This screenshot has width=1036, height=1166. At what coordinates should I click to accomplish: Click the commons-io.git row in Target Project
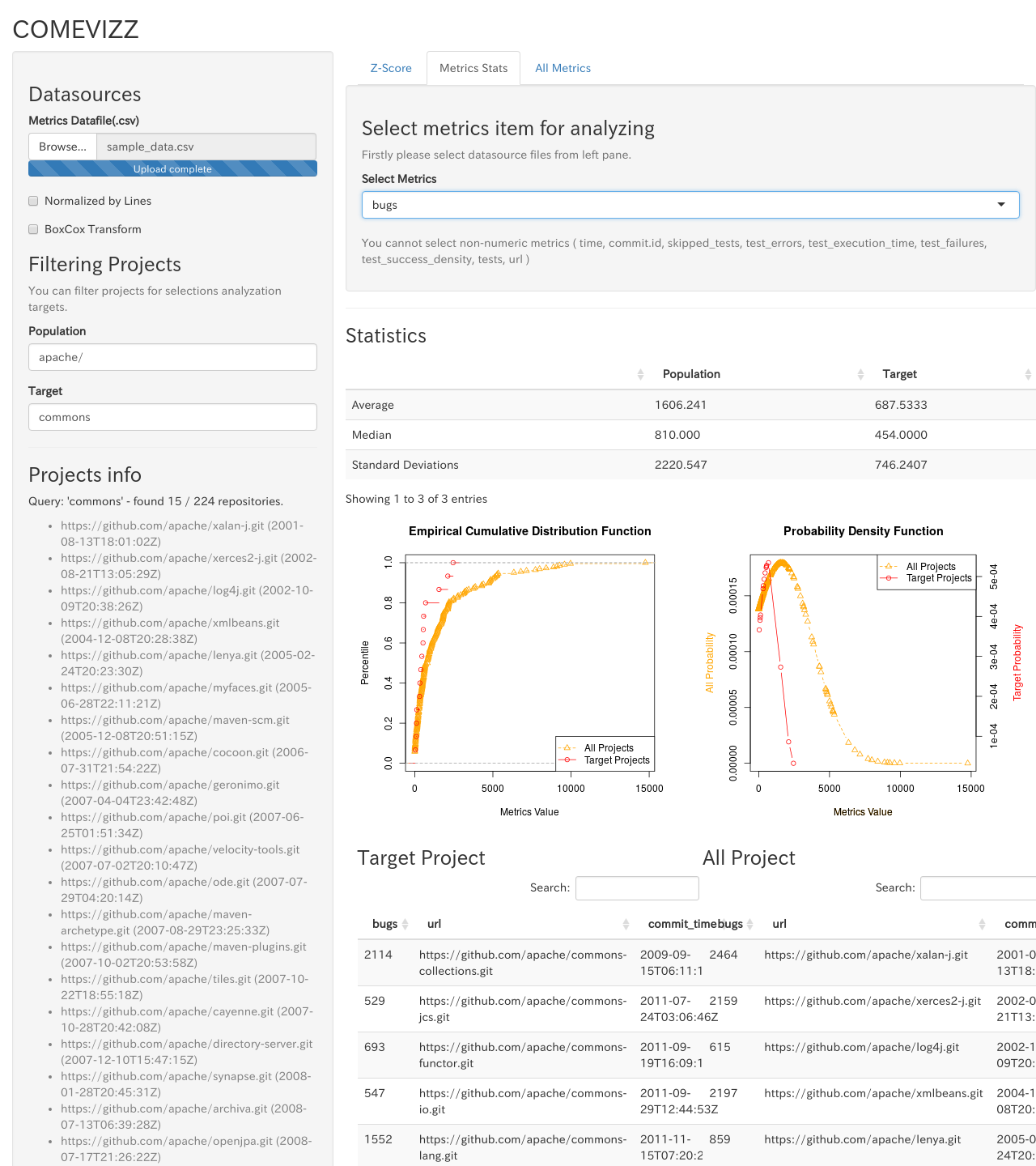click(x=530, y=1101)
